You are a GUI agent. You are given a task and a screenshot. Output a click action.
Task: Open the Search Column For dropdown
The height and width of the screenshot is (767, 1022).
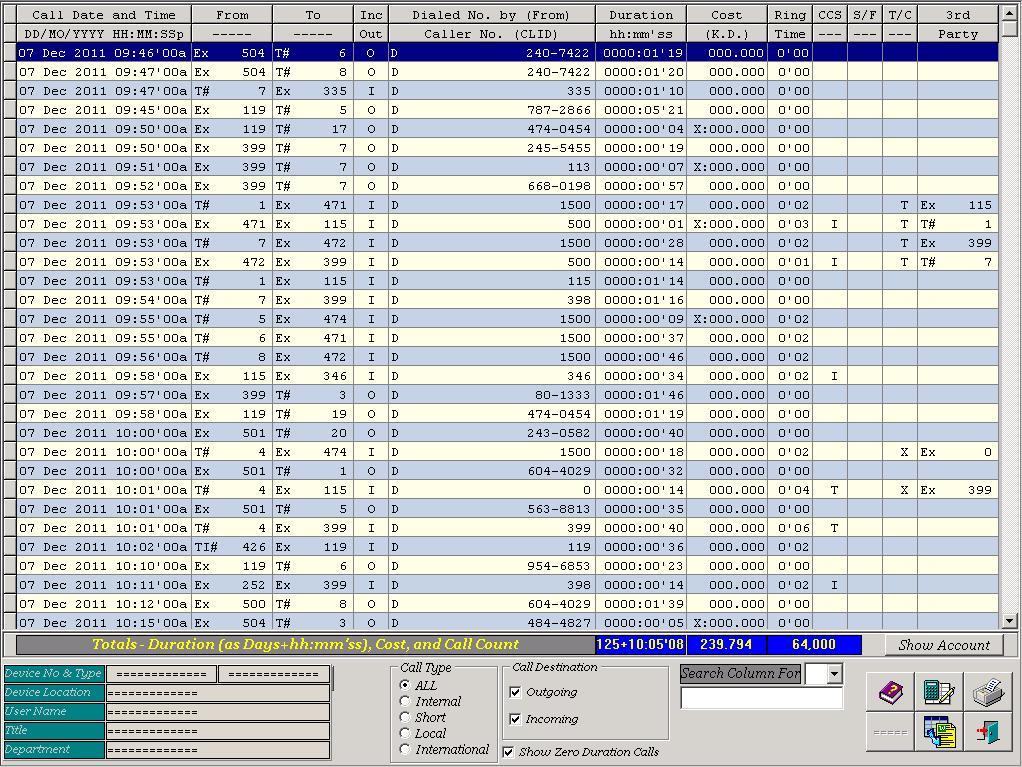click(x=834, y=673)
